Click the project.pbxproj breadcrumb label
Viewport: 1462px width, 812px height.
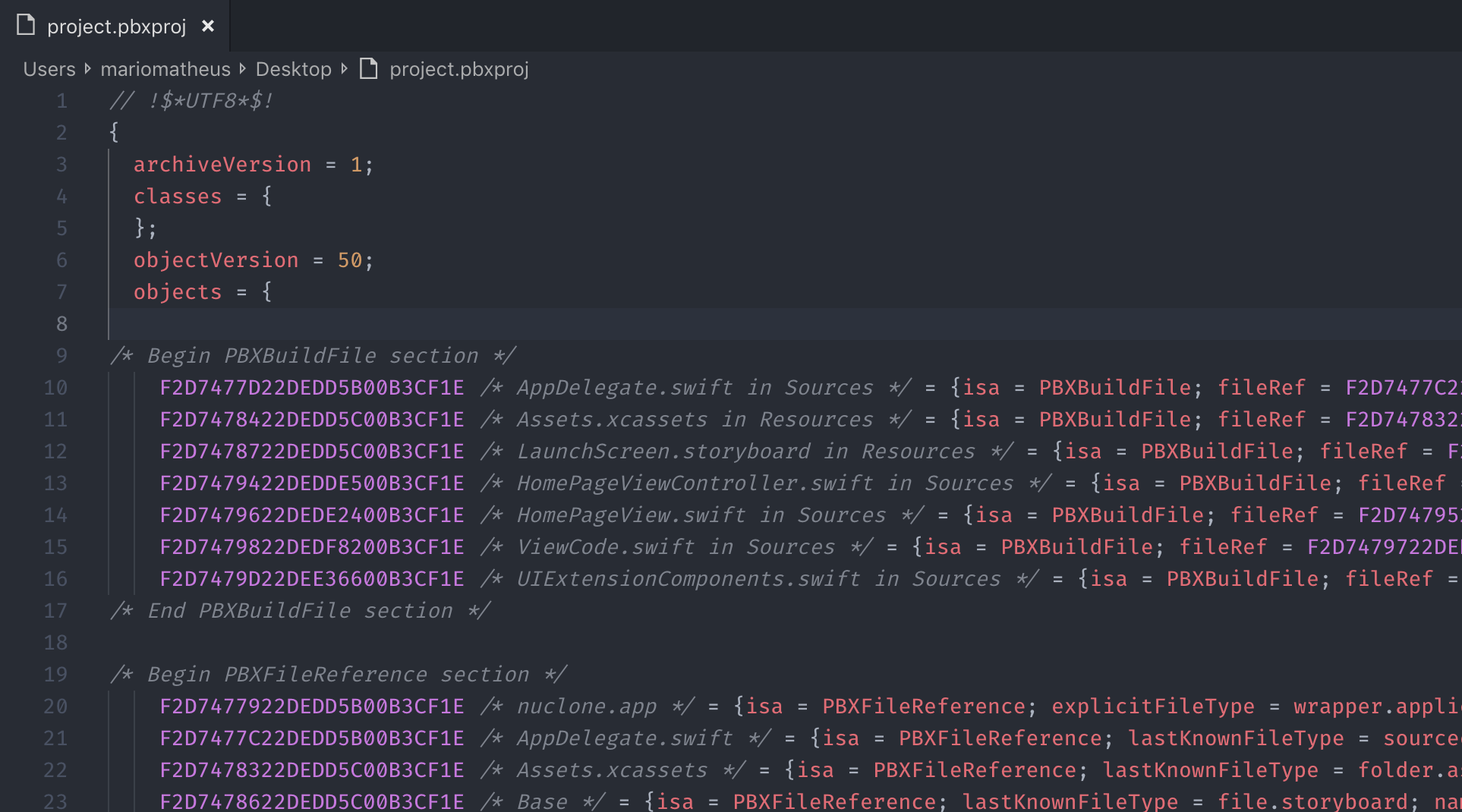pos(459,69)
